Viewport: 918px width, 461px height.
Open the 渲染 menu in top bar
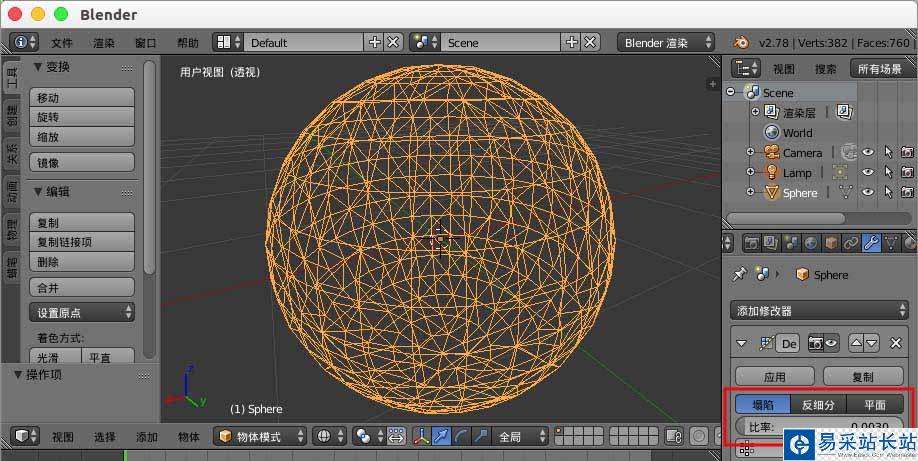tap(104, 43)
